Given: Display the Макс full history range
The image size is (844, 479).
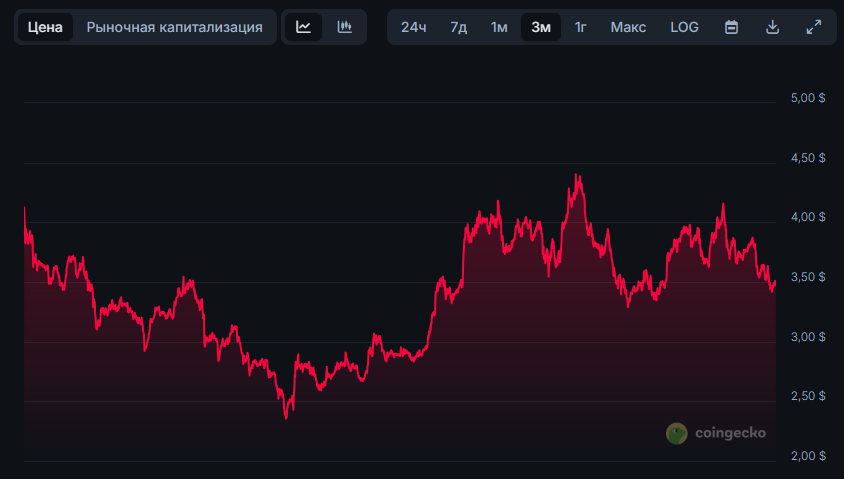Looking at the screenshot, I should (x=628, y=27).
